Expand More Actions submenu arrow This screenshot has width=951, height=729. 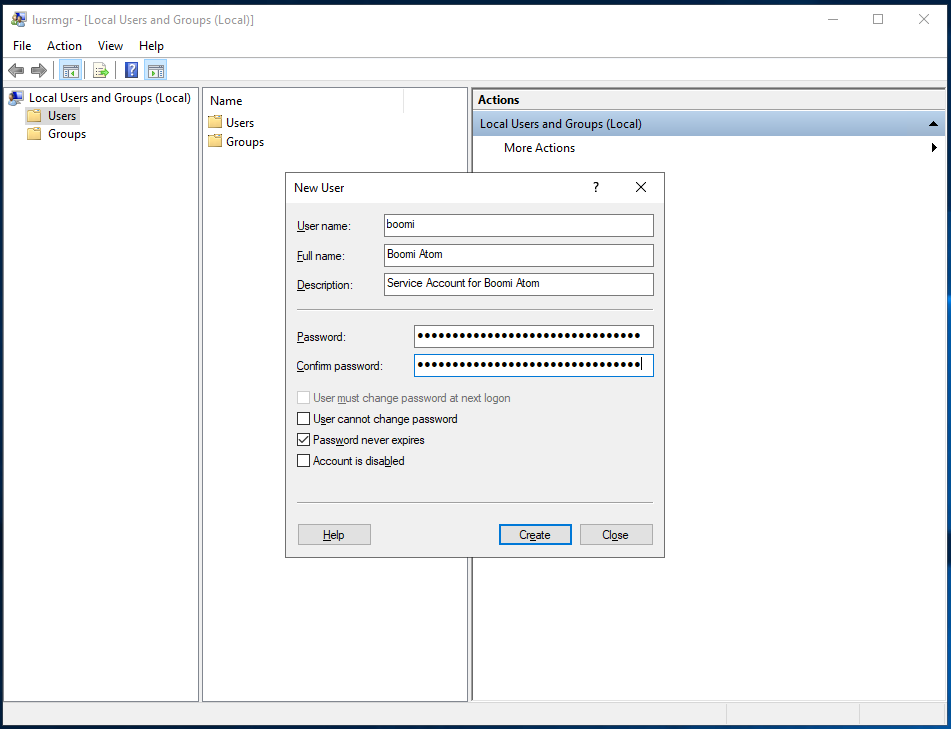click(x=934, y=147)
